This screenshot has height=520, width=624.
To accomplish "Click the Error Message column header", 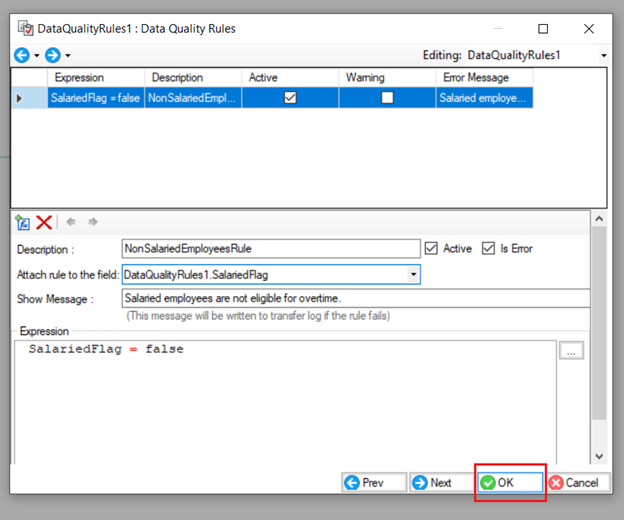I will pos(483,77).
